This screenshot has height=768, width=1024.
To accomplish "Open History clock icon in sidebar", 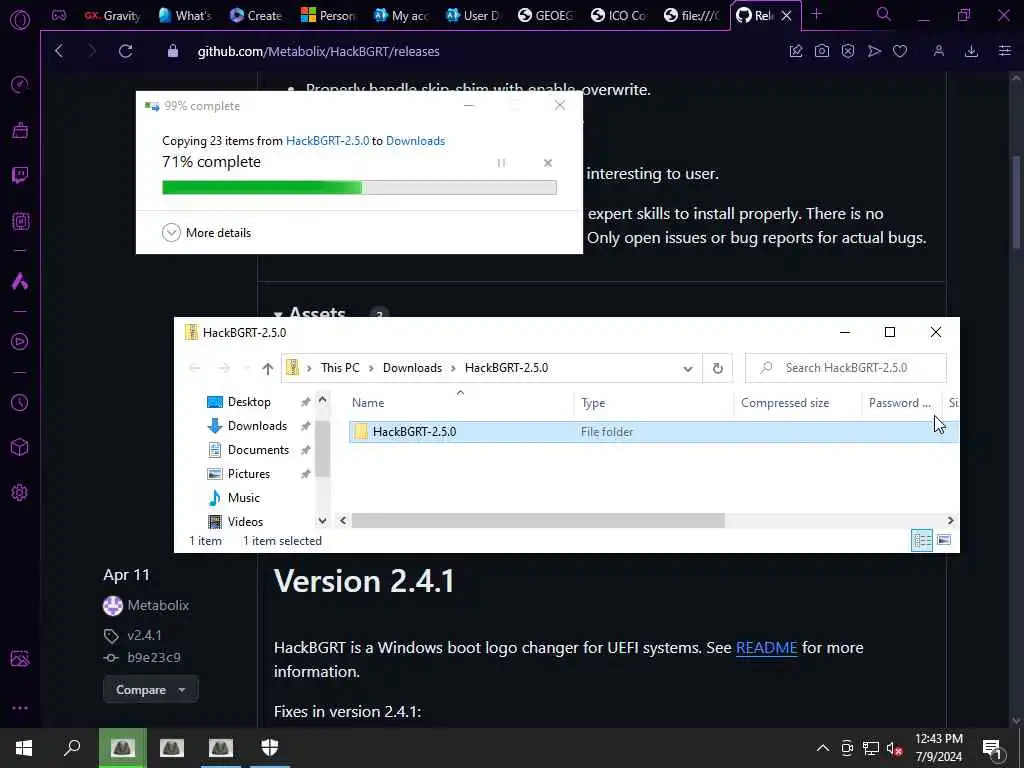I will click(x=20, y=402).
